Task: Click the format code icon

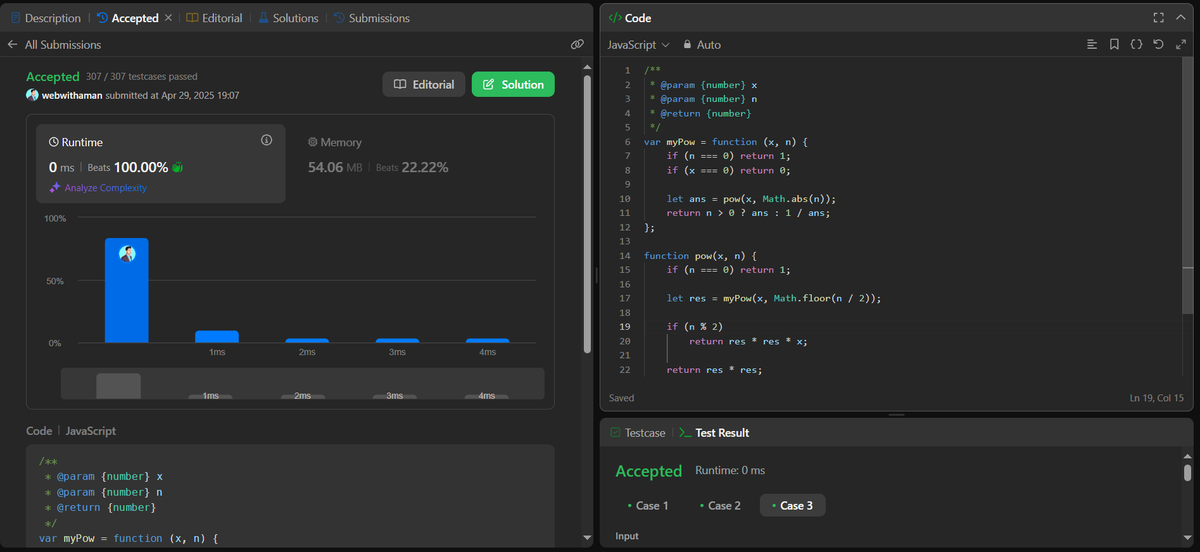Action: [1092, 45]
